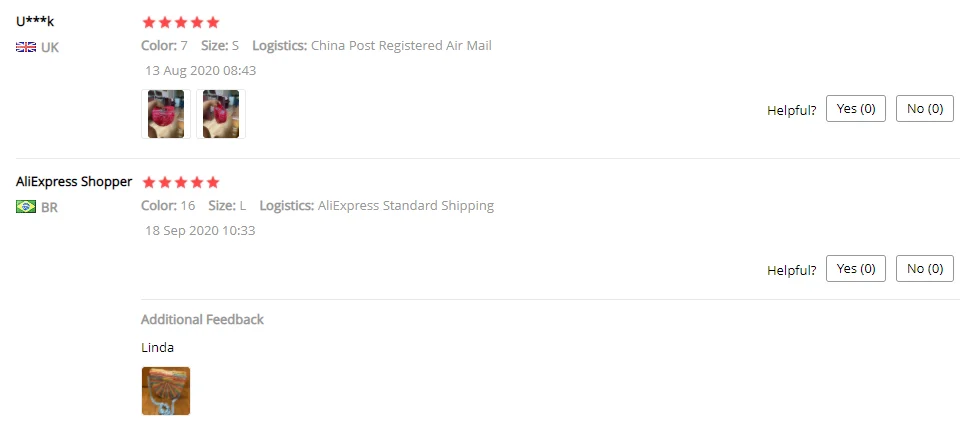The height and width of the screenshot is (422, 973).
Task: Click the 18 Sep 2020 10:33 timestamp
Action: (200, 231)
